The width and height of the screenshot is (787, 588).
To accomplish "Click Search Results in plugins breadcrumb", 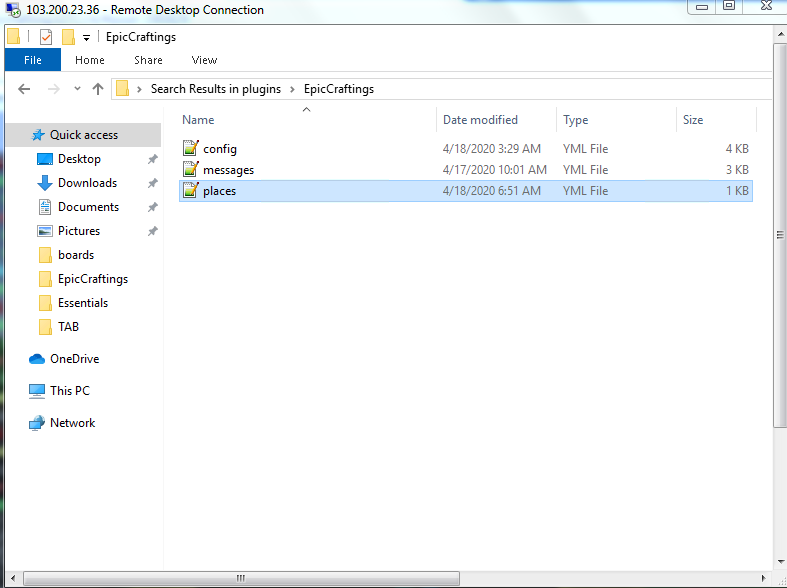I will click(x=216, y=89).
